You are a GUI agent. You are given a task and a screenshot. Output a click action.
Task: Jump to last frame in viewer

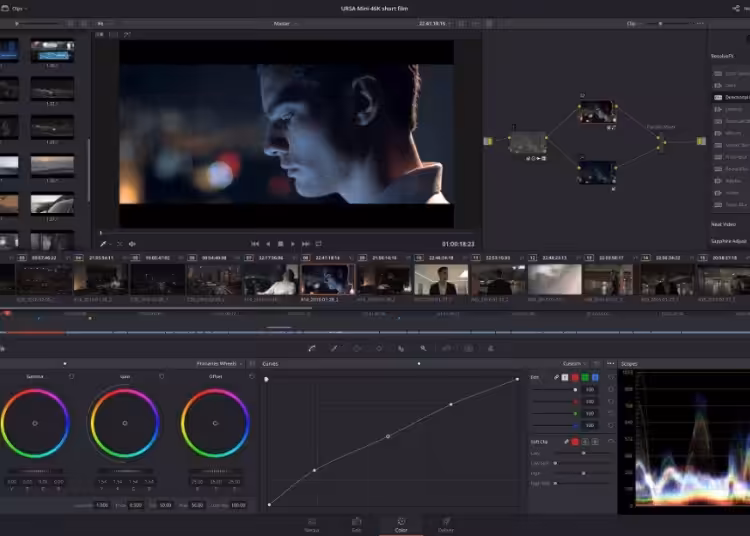[x=306, y=244]
